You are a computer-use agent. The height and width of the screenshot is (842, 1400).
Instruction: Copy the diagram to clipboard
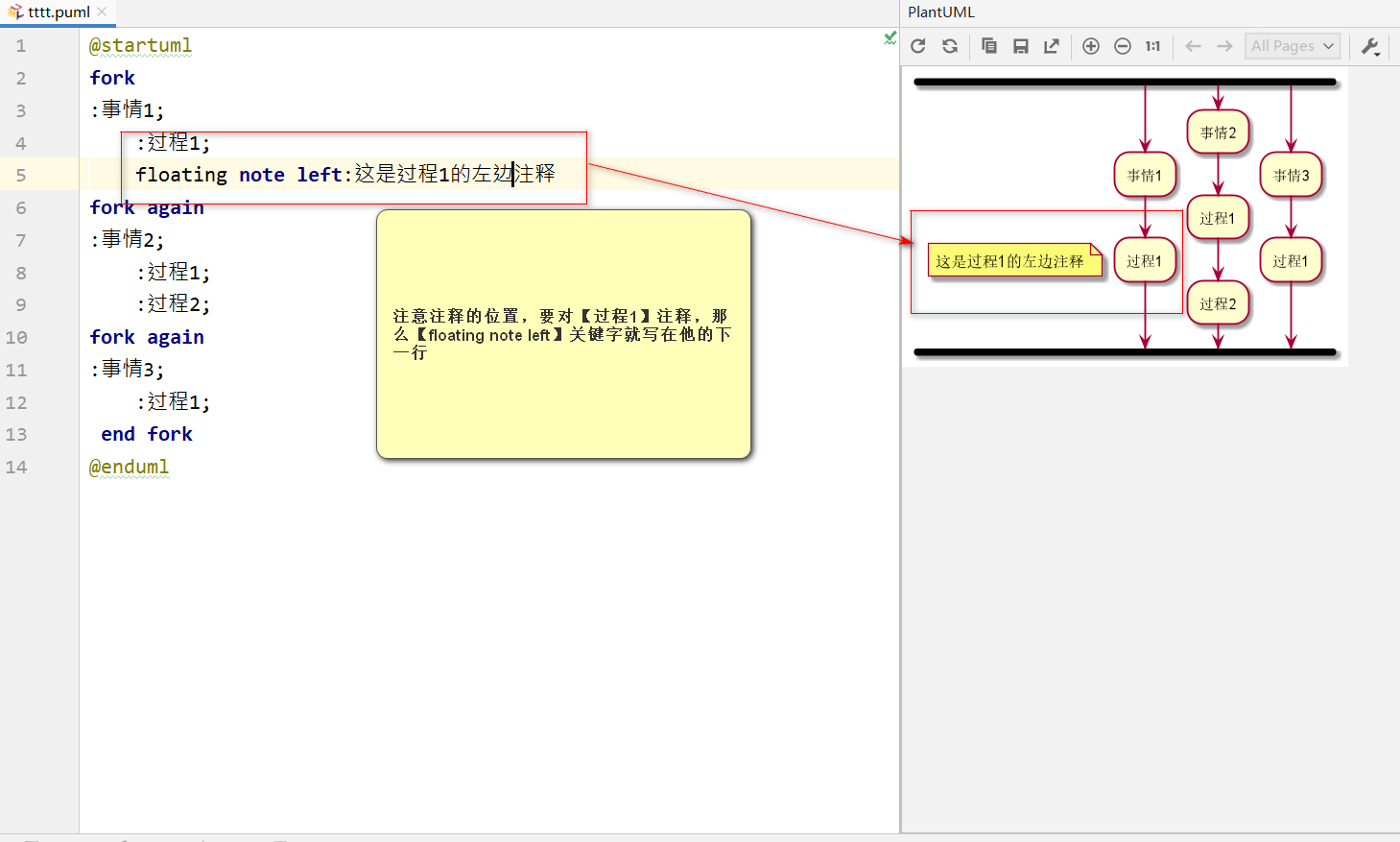[989, 45]
